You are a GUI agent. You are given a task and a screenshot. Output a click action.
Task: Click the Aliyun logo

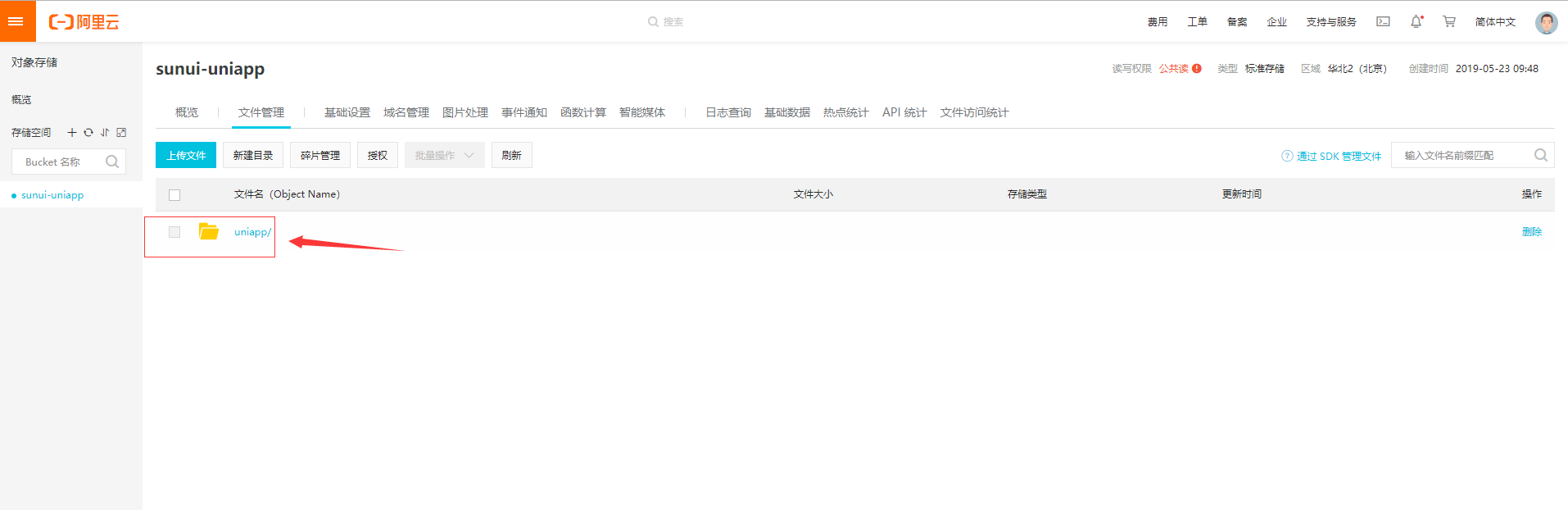(x=84, y=22)
